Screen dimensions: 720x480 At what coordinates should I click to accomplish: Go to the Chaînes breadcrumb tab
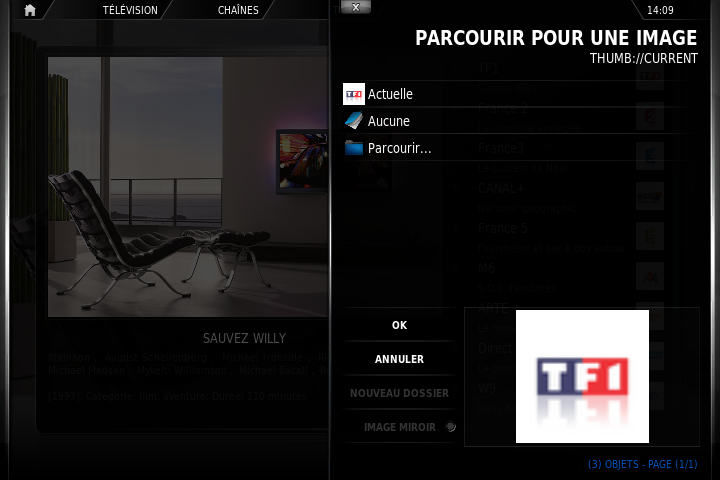pyautogui.click(x=238, y=10)
